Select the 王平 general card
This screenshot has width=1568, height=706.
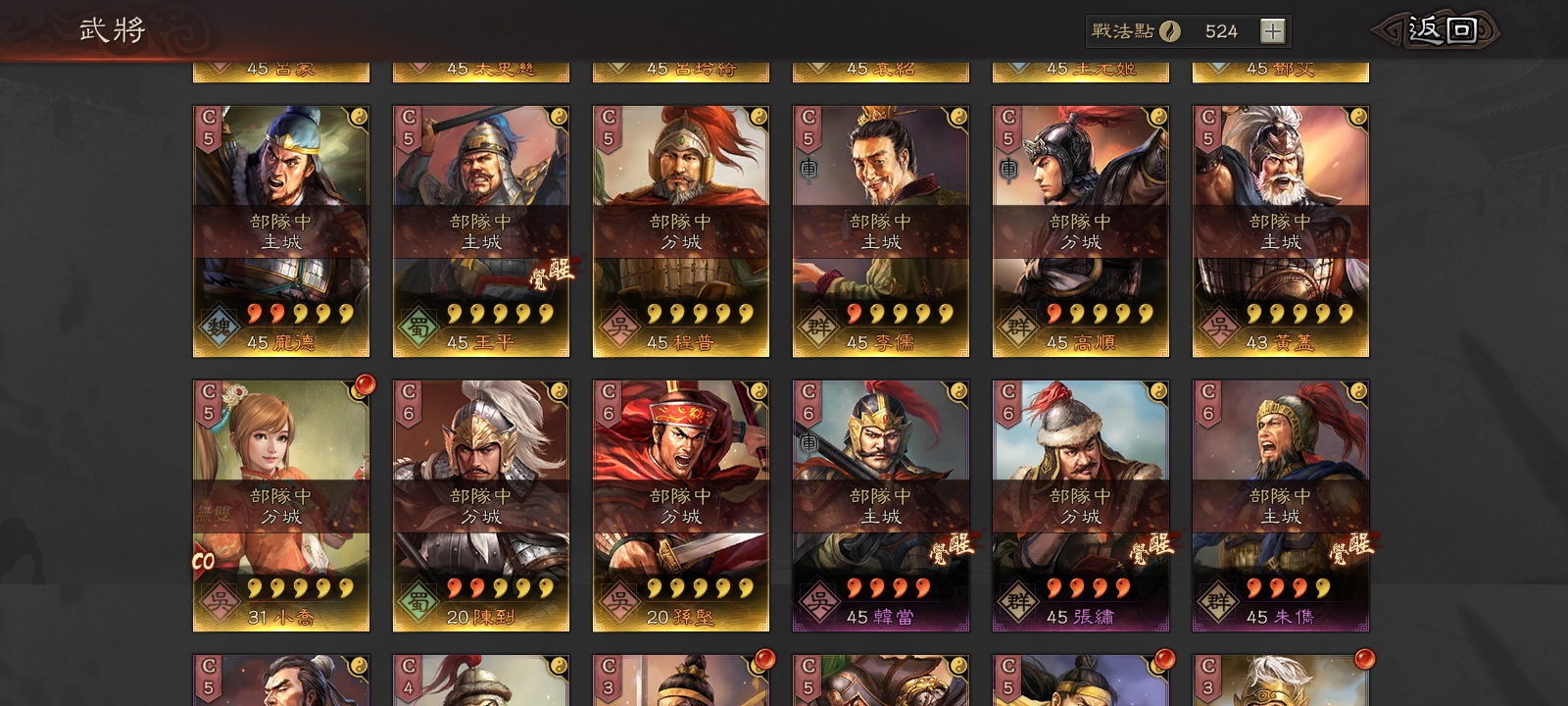(481, 231)
